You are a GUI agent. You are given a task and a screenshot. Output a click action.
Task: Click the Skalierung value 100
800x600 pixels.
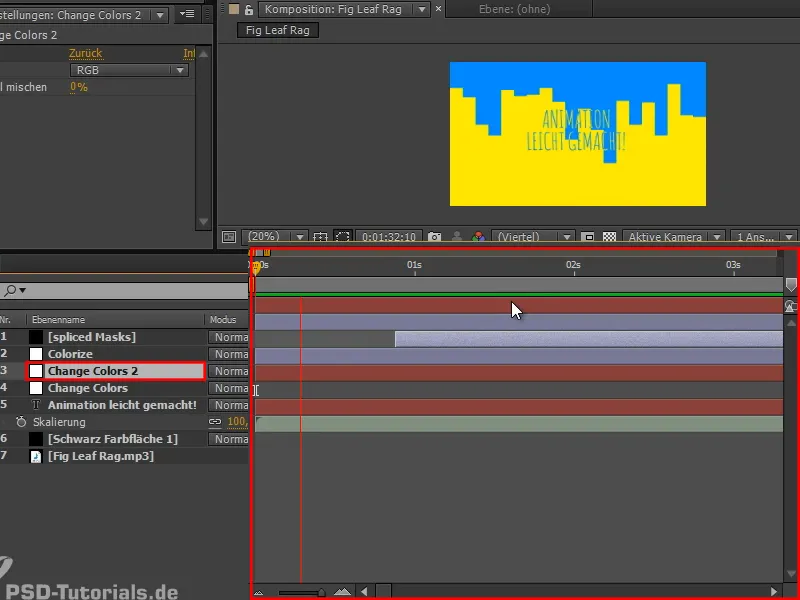pyautogui.click(x=237, y=422)
